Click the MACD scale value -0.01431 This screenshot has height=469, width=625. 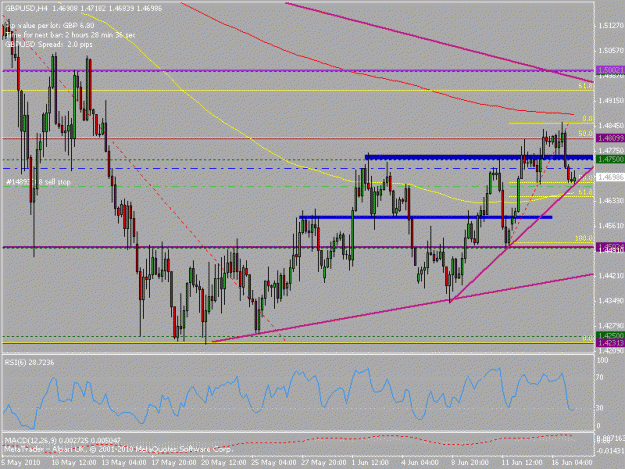(611, 451)
